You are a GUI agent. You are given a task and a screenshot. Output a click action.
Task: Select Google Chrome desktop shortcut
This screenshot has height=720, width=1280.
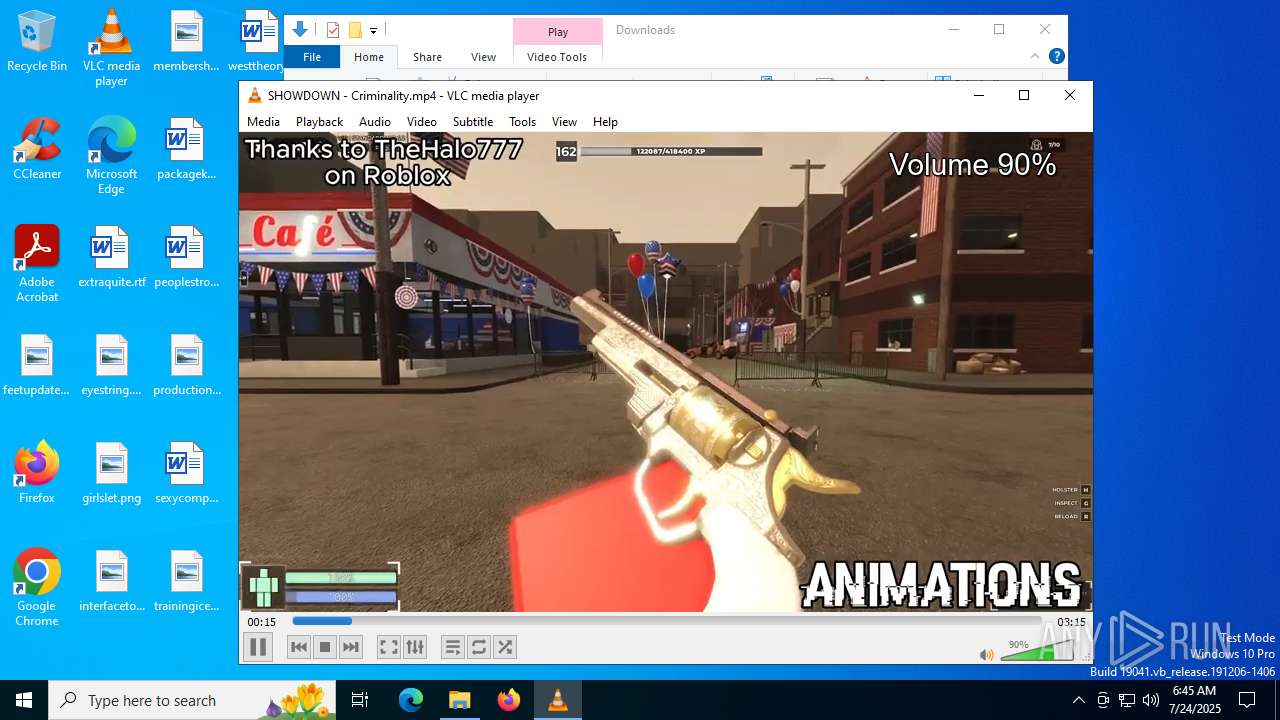point(37,588)
